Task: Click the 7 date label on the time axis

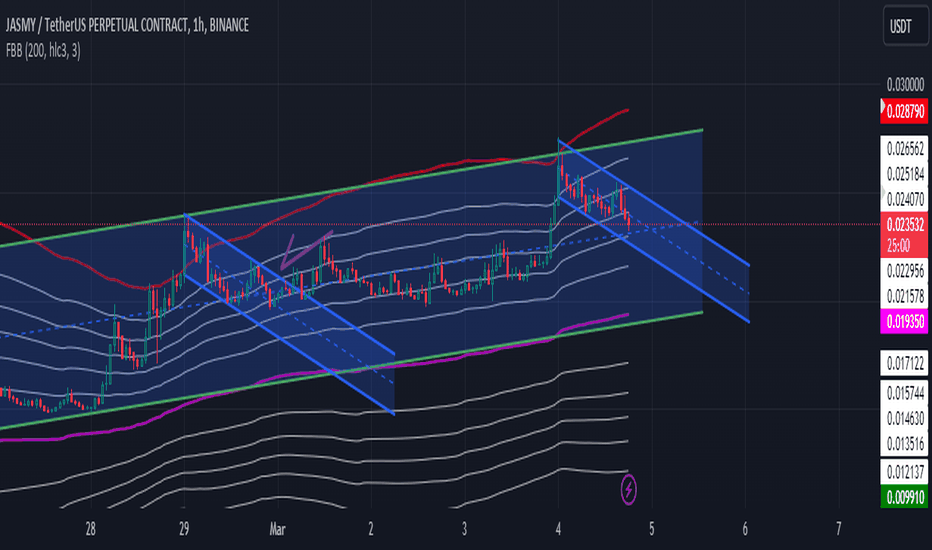Action: point(839,529)
